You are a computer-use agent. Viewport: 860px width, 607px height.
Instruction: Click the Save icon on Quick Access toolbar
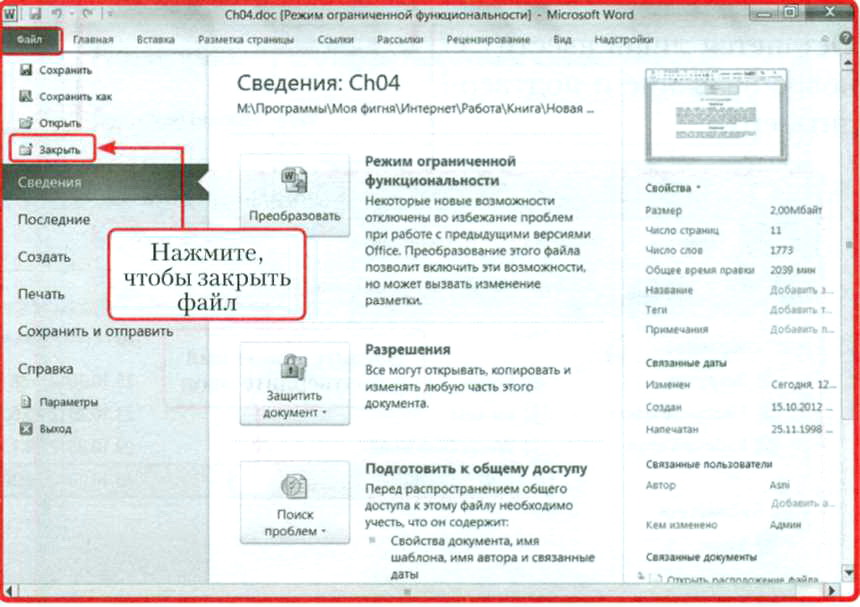coord(35,13)
